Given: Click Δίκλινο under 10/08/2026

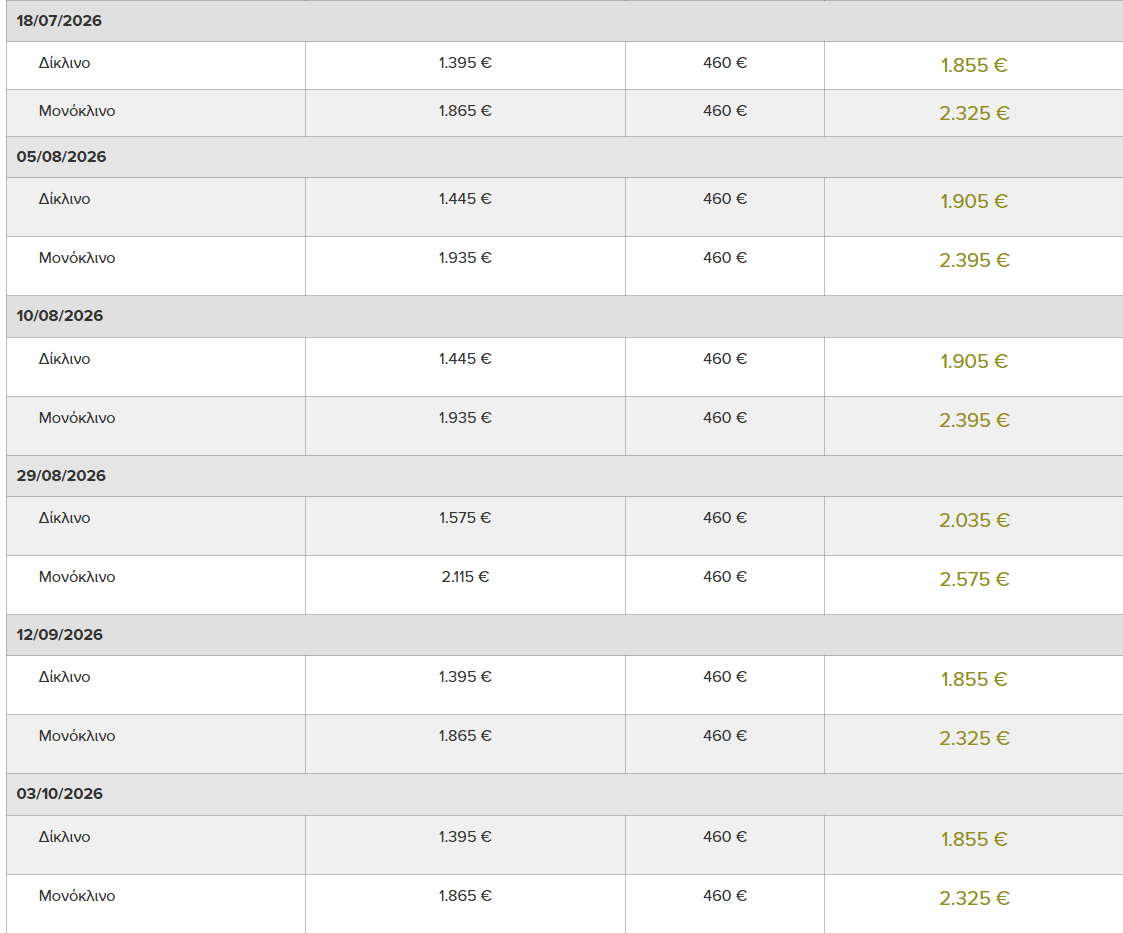Looking at the screenshot, I should 64,359.
